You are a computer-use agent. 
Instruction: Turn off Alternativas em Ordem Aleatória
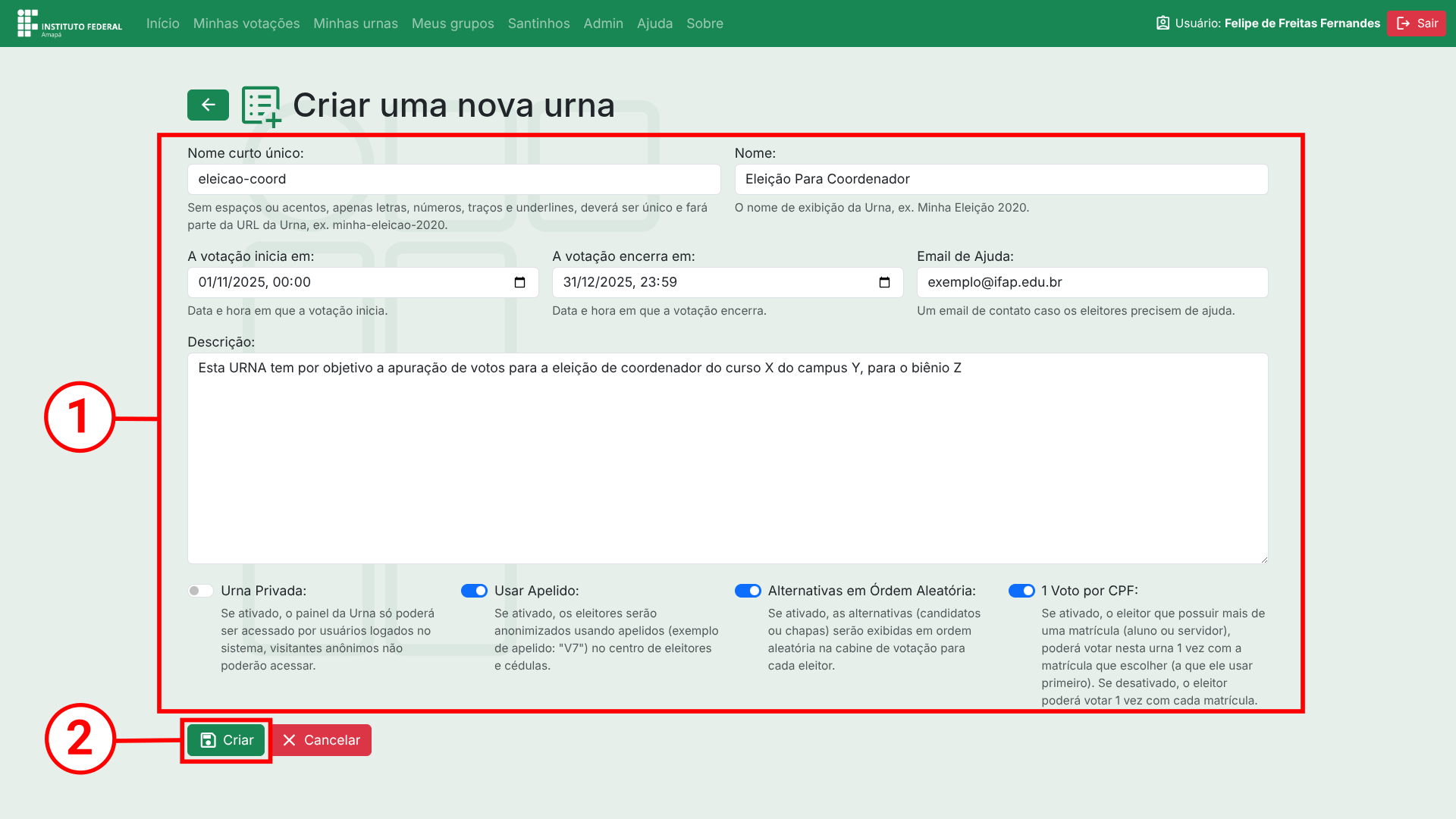point(748,591)
